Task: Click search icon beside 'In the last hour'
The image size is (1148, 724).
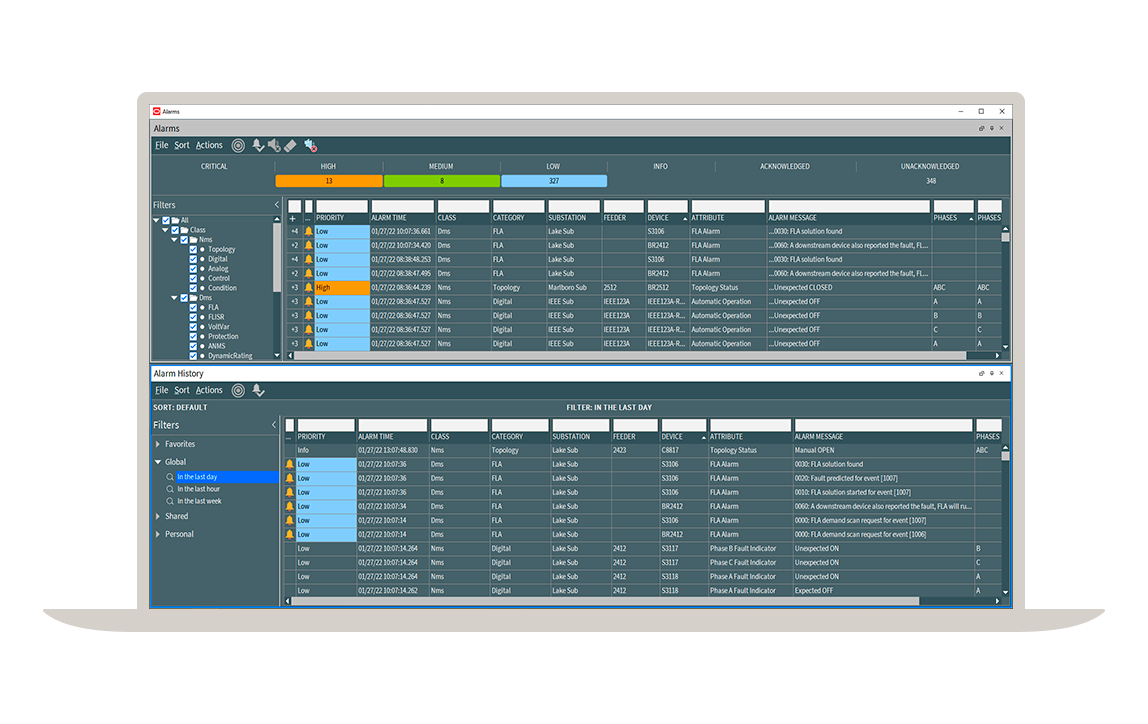Action: (170, 489)
